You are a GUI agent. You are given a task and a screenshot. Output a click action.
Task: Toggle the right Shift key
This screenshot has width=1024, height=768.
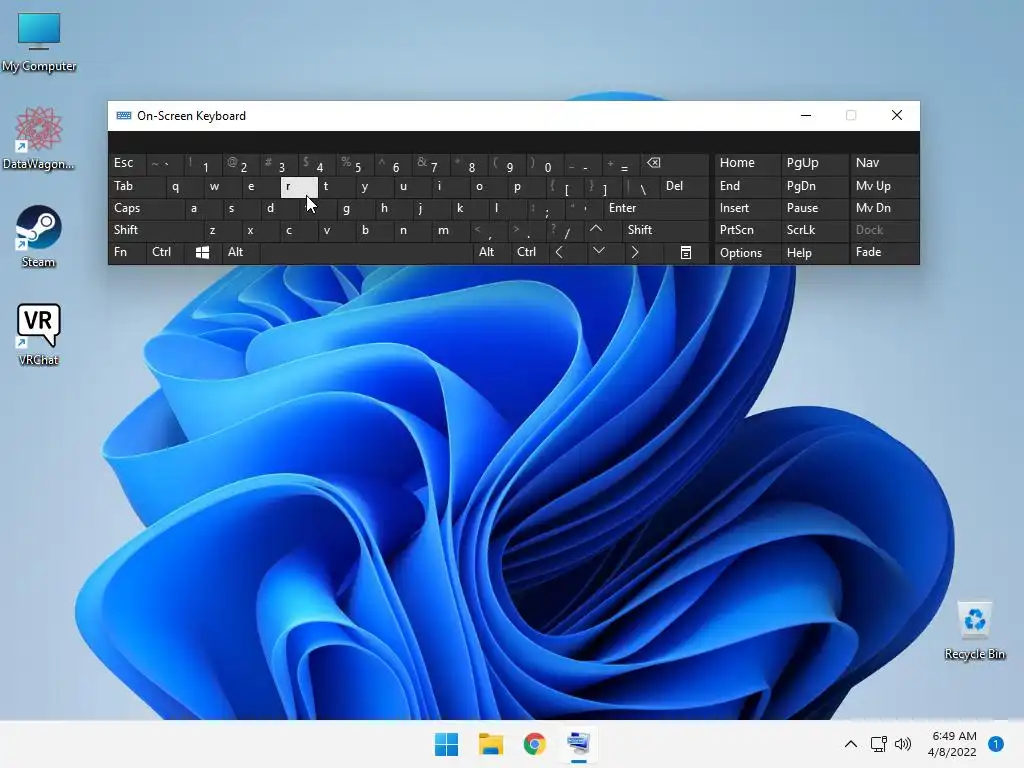(x=665, y=230)
